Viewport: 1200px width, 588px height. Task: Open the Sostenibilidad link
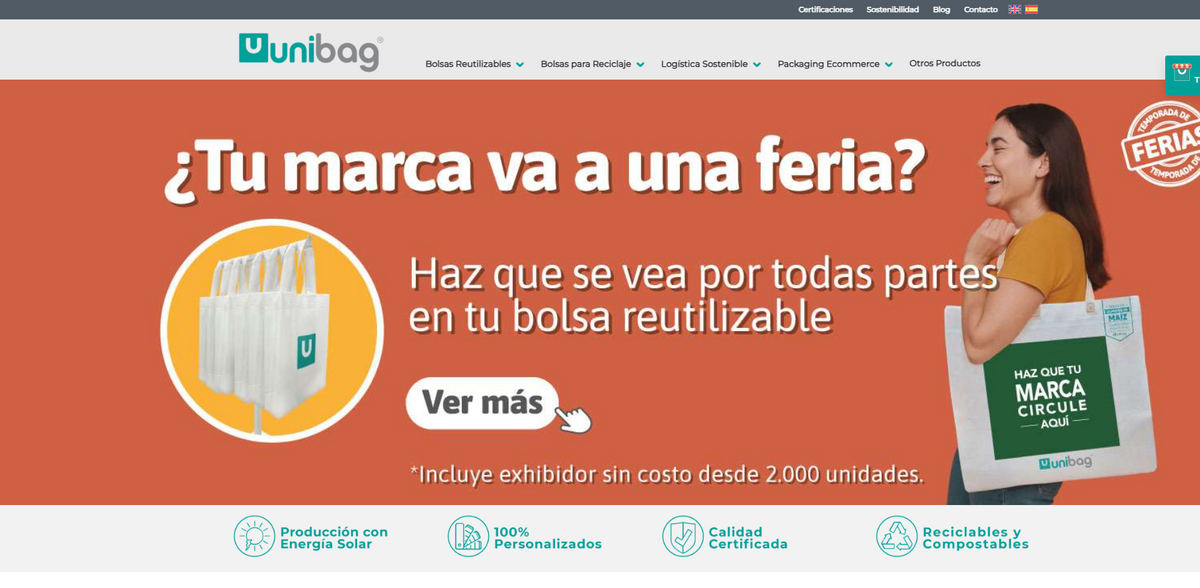point(892,9)
